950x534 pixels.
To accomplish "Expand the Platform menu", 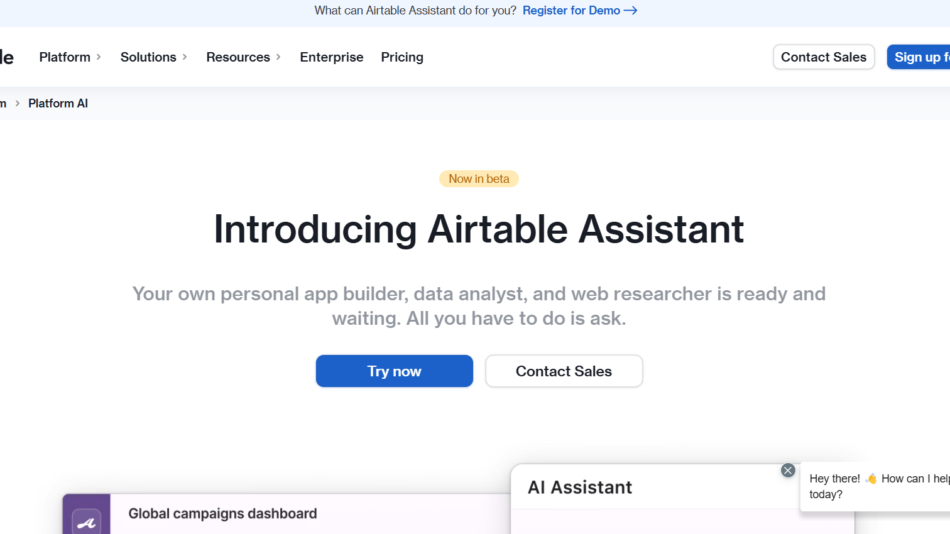I will [x=70, y=57].
